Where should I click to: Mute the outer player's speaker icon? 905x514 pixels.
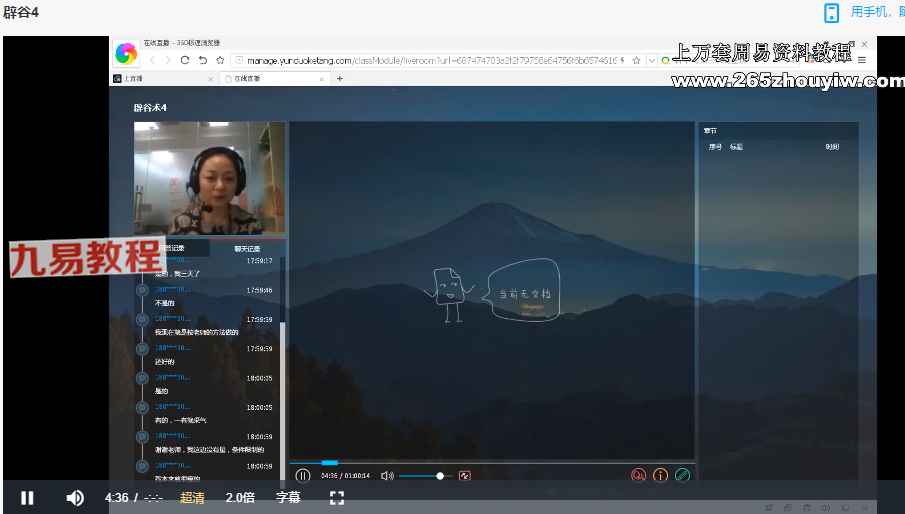pyautogui.click(x=75, y=498)
